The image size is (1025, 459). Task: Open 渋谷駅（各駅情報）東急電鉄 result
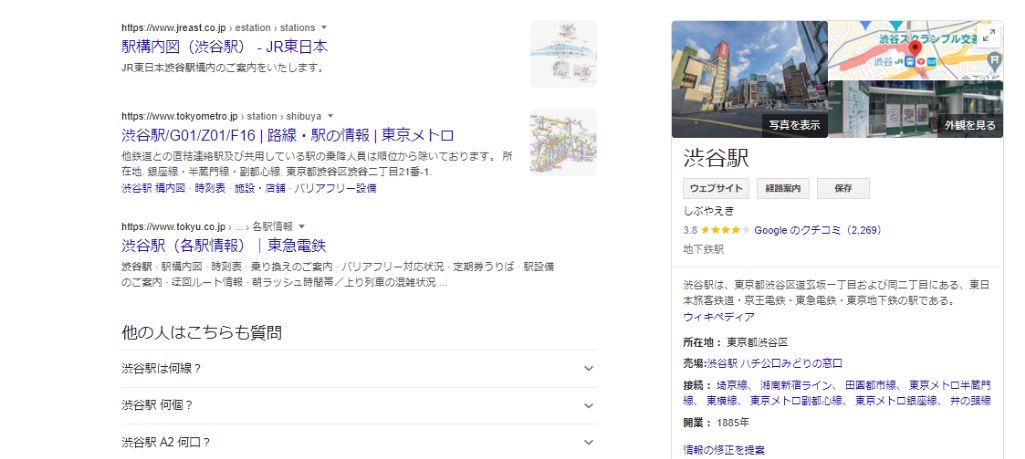pyautogui.click(x=224, y=245)
